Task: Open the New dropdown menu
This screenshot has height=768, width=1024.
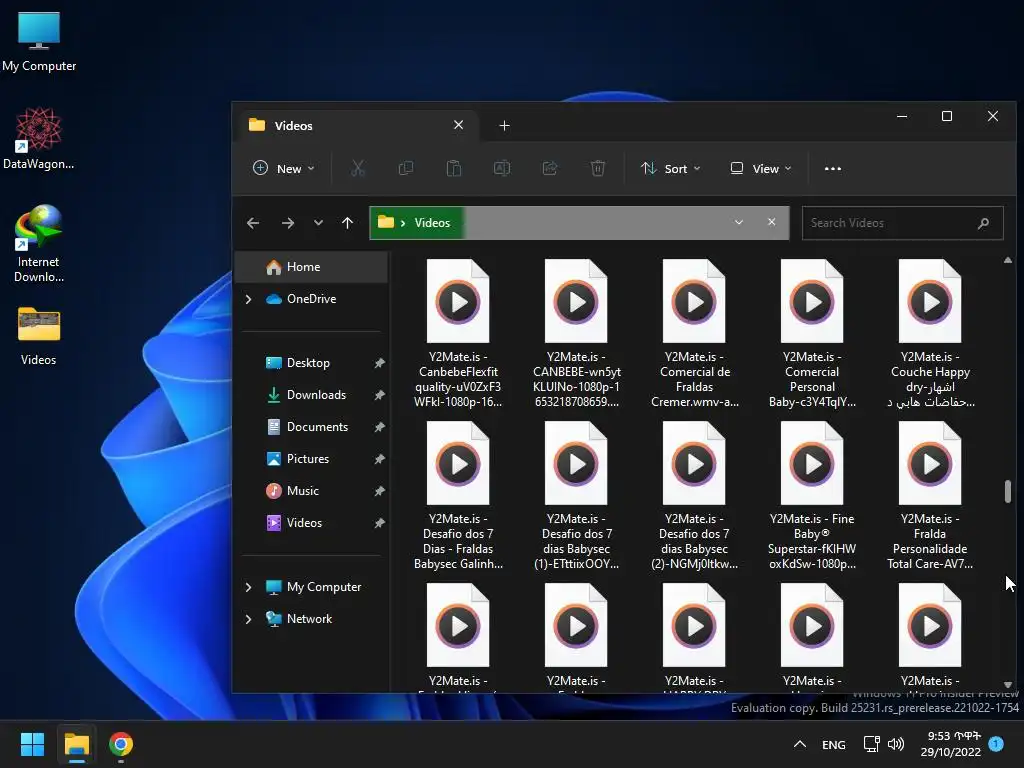Action: 284,168
